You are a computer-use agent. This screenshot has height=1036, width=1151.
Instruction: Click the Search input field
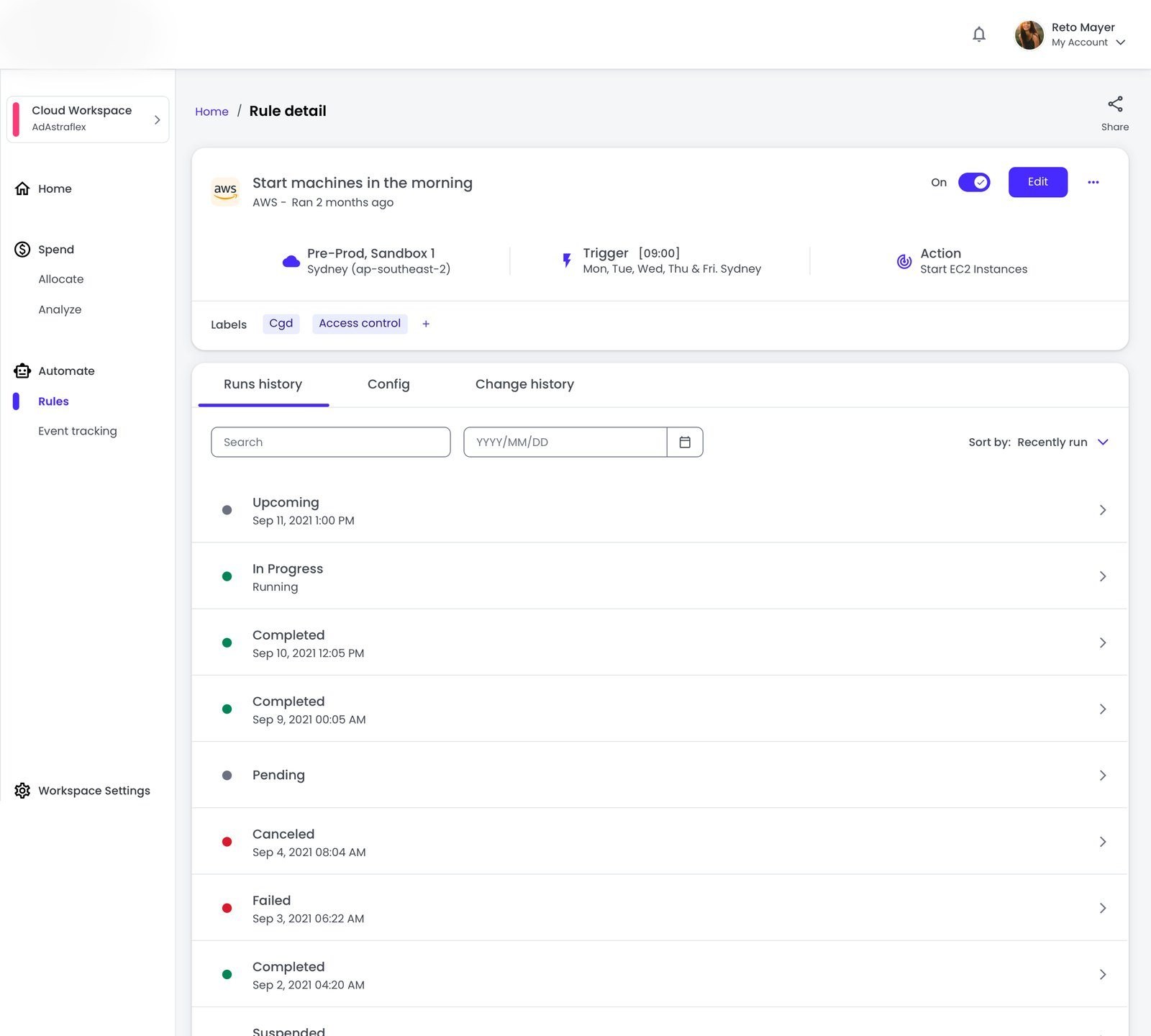[331, 442]
